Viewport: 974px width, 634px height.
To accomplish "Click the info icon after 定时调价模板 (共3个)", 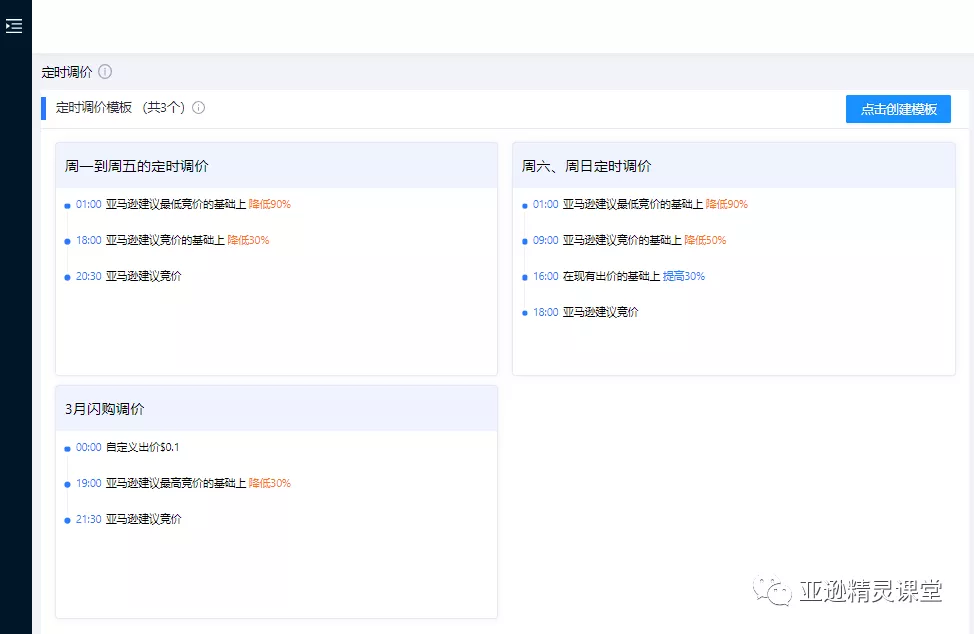I will pyautogui.click(x=198, y=108).
